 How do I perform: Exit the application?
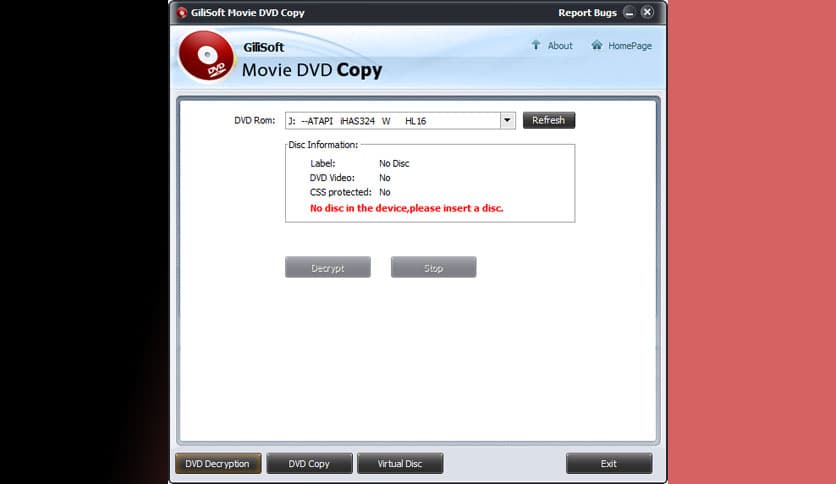pyautogui.click(x=609, y=464)
